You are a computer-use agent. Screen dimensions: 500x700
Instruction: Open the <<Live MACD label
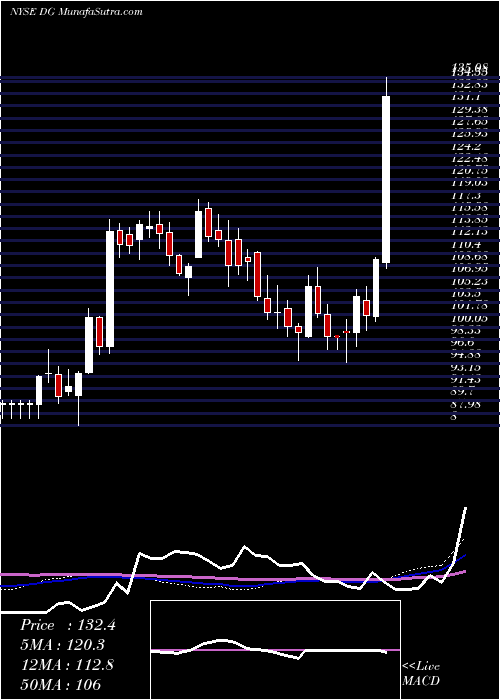[421, 673]
